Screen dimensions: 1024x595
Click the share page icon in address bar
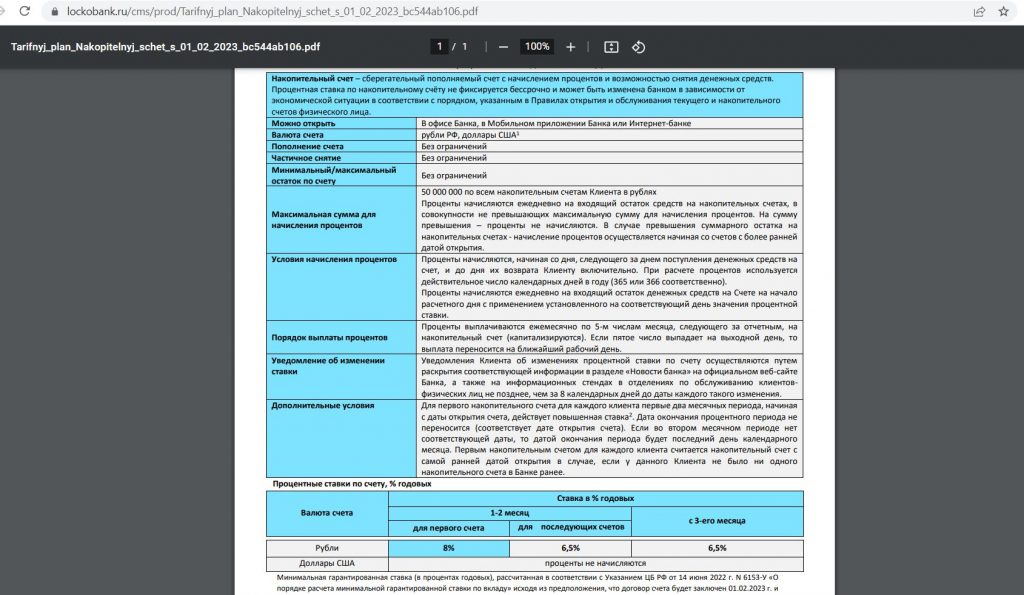click(979, 12)
